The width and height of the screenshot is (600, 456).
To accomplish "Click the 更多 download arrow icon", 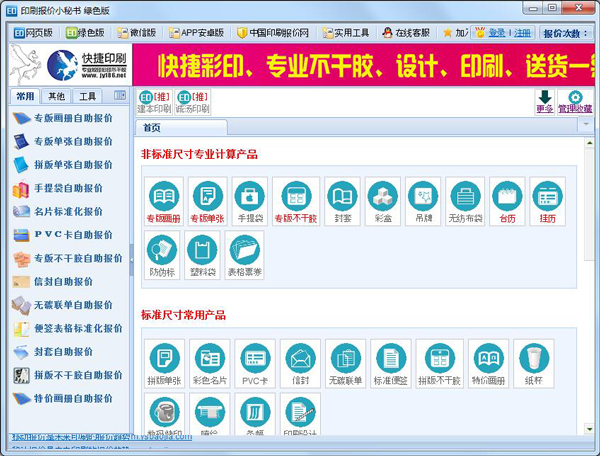I will coord(544,101).
